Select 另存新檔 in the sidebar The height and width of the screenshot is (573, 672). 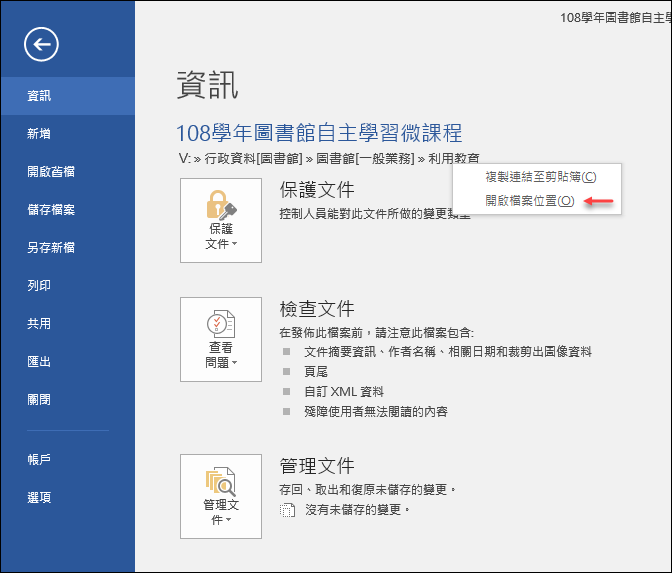(x=68, y=248)
